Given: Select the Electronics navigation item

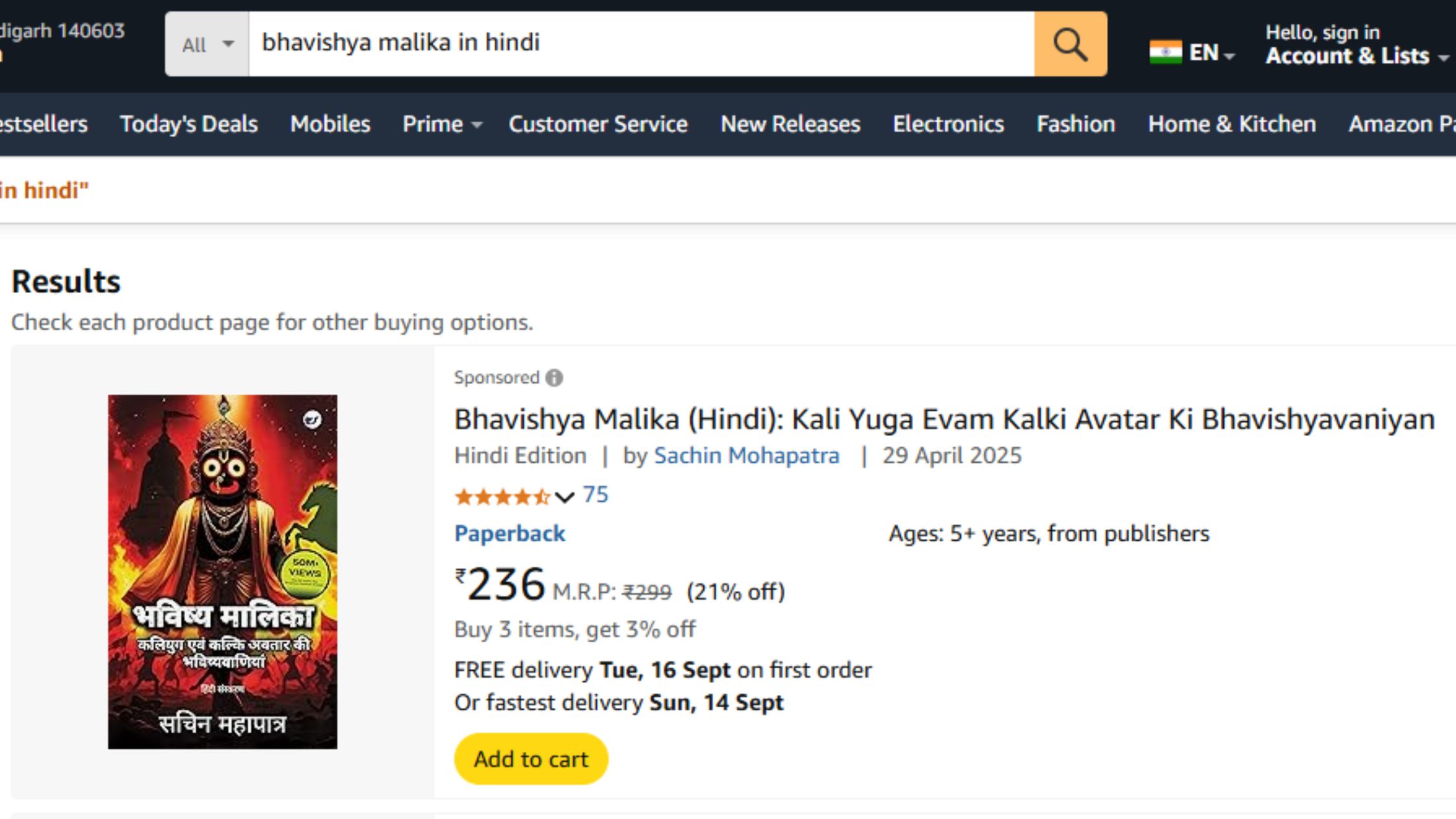Looking at the screenshot, I should click(x=948, y=124).
